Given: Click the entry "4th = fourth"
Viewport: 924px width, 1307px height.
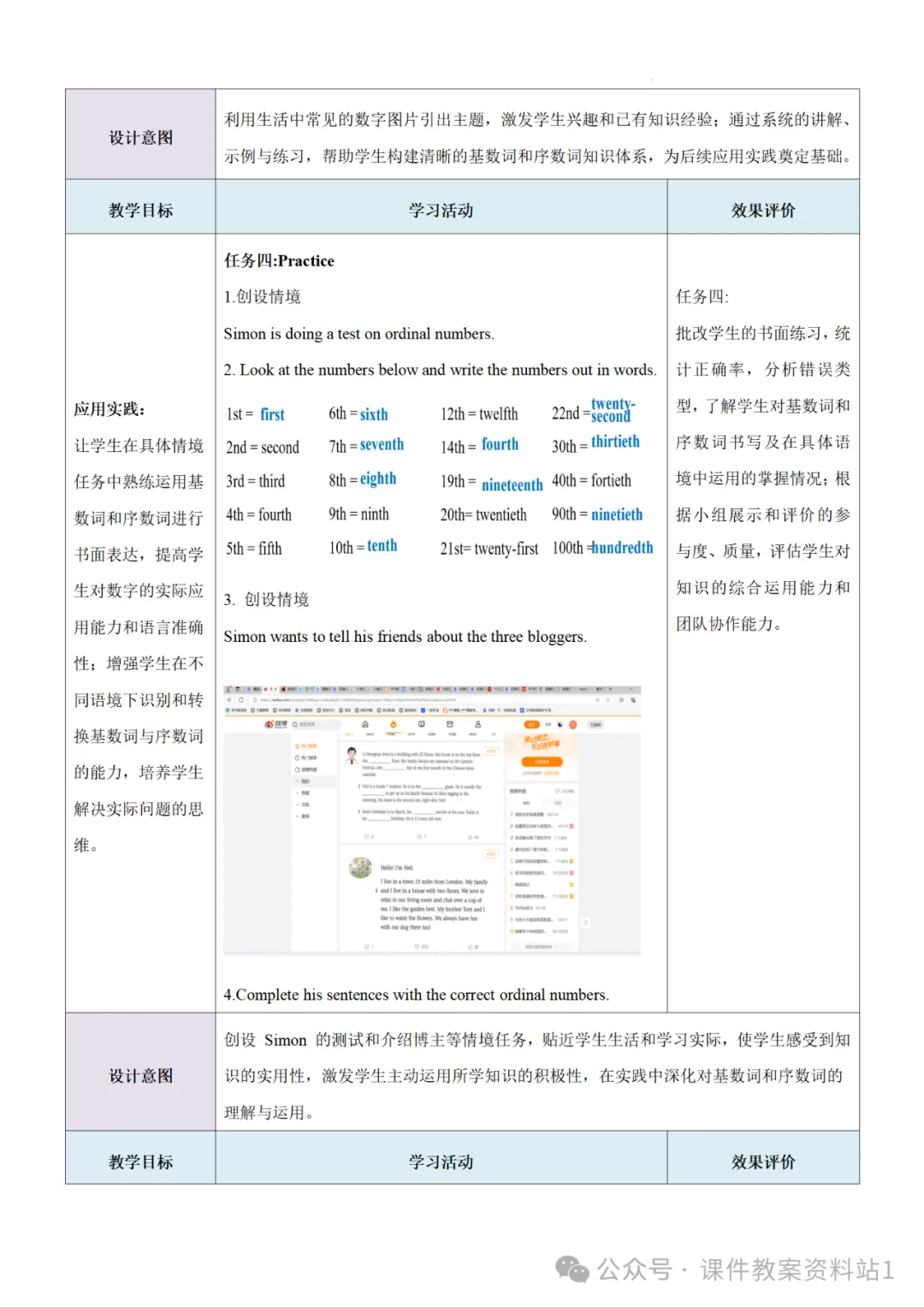Looking at the screenshot, I should 259,514.
